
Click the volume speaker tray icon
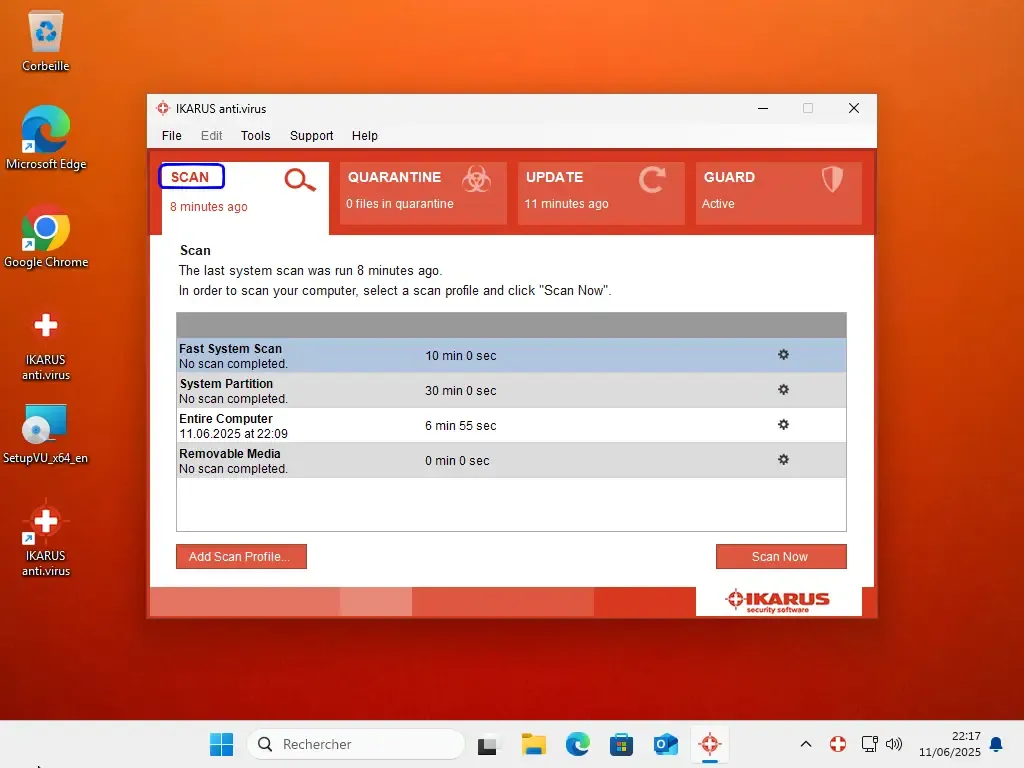[x=893, y=744]
